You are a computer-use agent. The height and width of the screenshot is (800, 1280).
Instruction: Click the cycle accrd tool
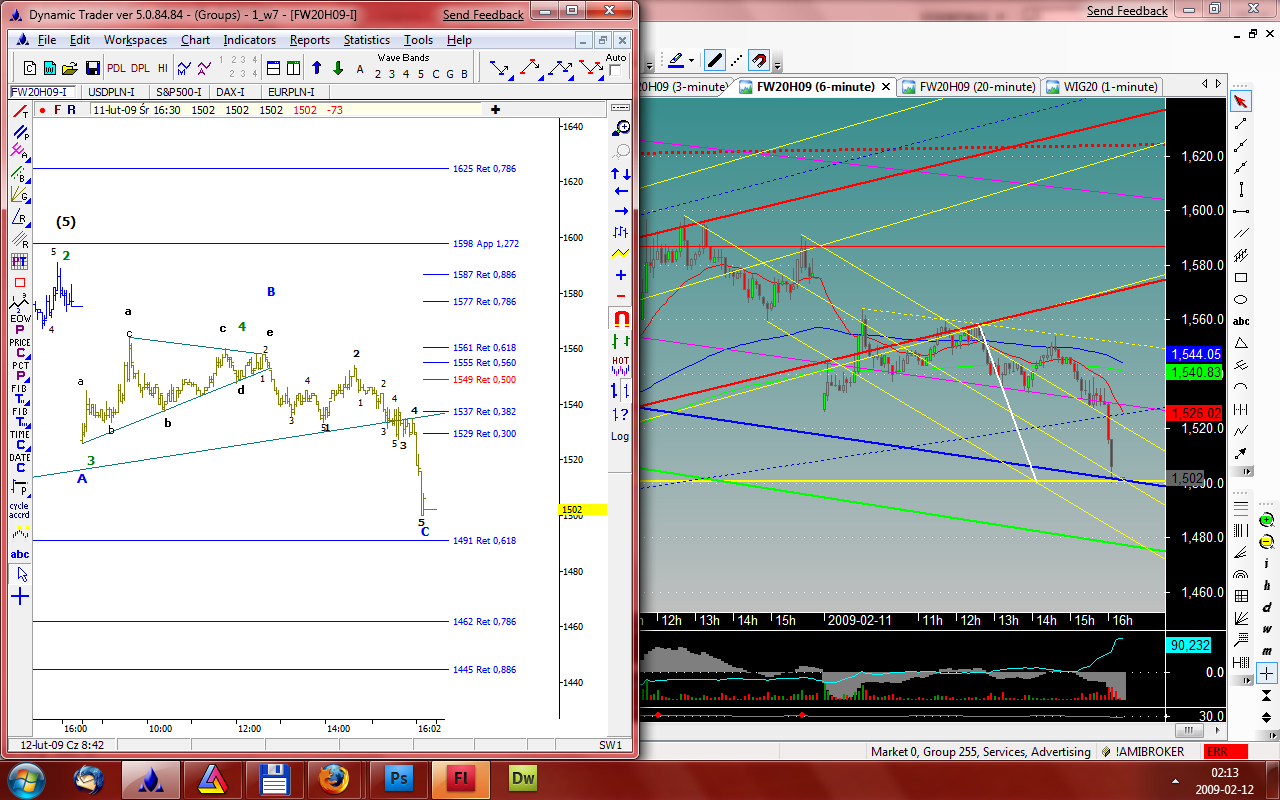20,510
